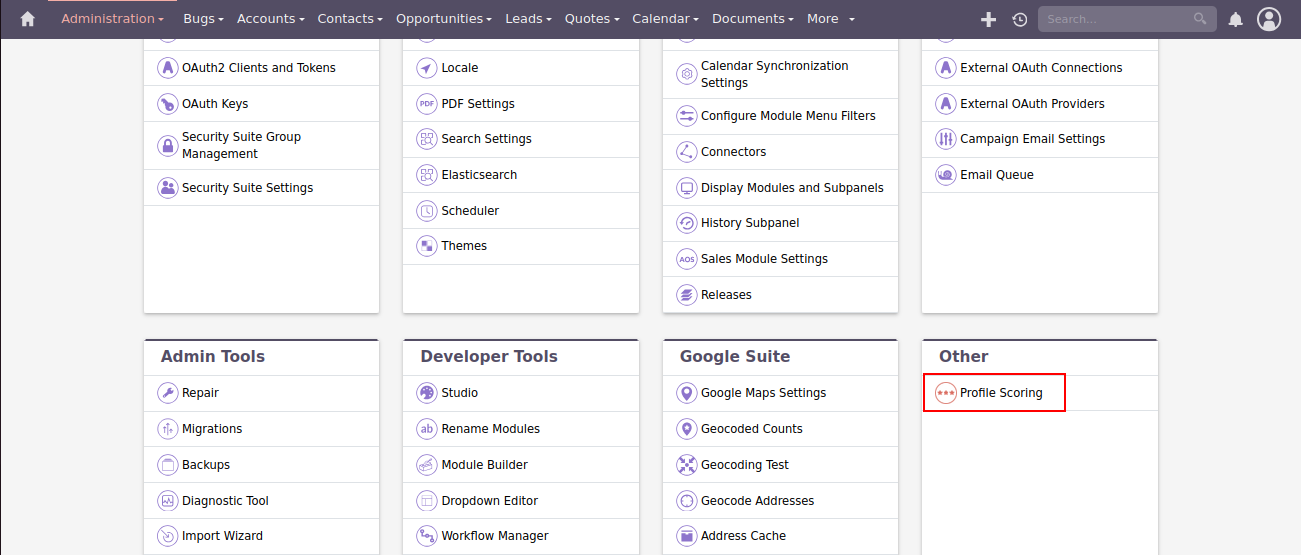The image size is (1301, 555).
Task: Expand the Documents menu
Action: point(752,19)
